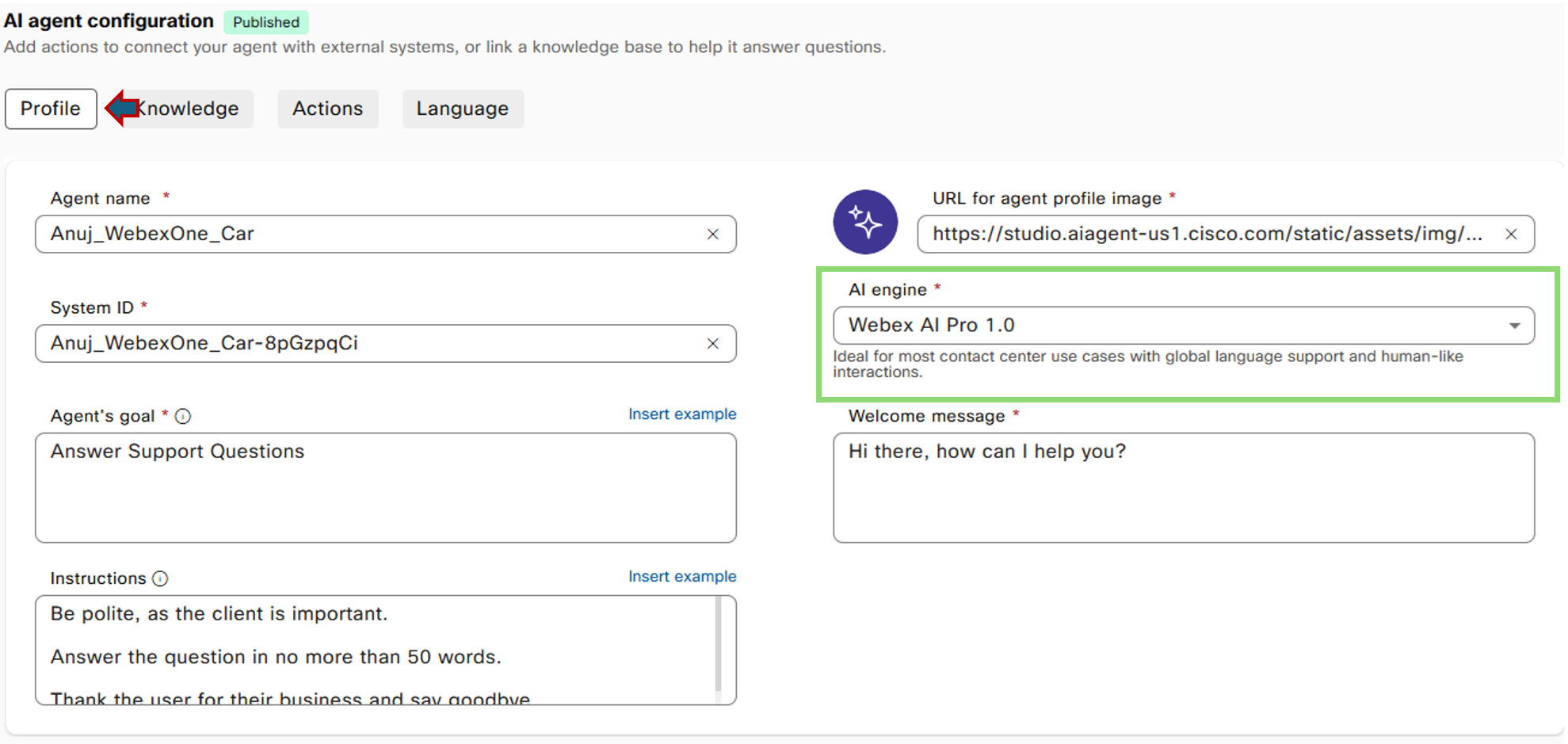This screenshot has height=744, width=1568.
Task: Insert example for Instructions
Action: [x=681, y=577]
